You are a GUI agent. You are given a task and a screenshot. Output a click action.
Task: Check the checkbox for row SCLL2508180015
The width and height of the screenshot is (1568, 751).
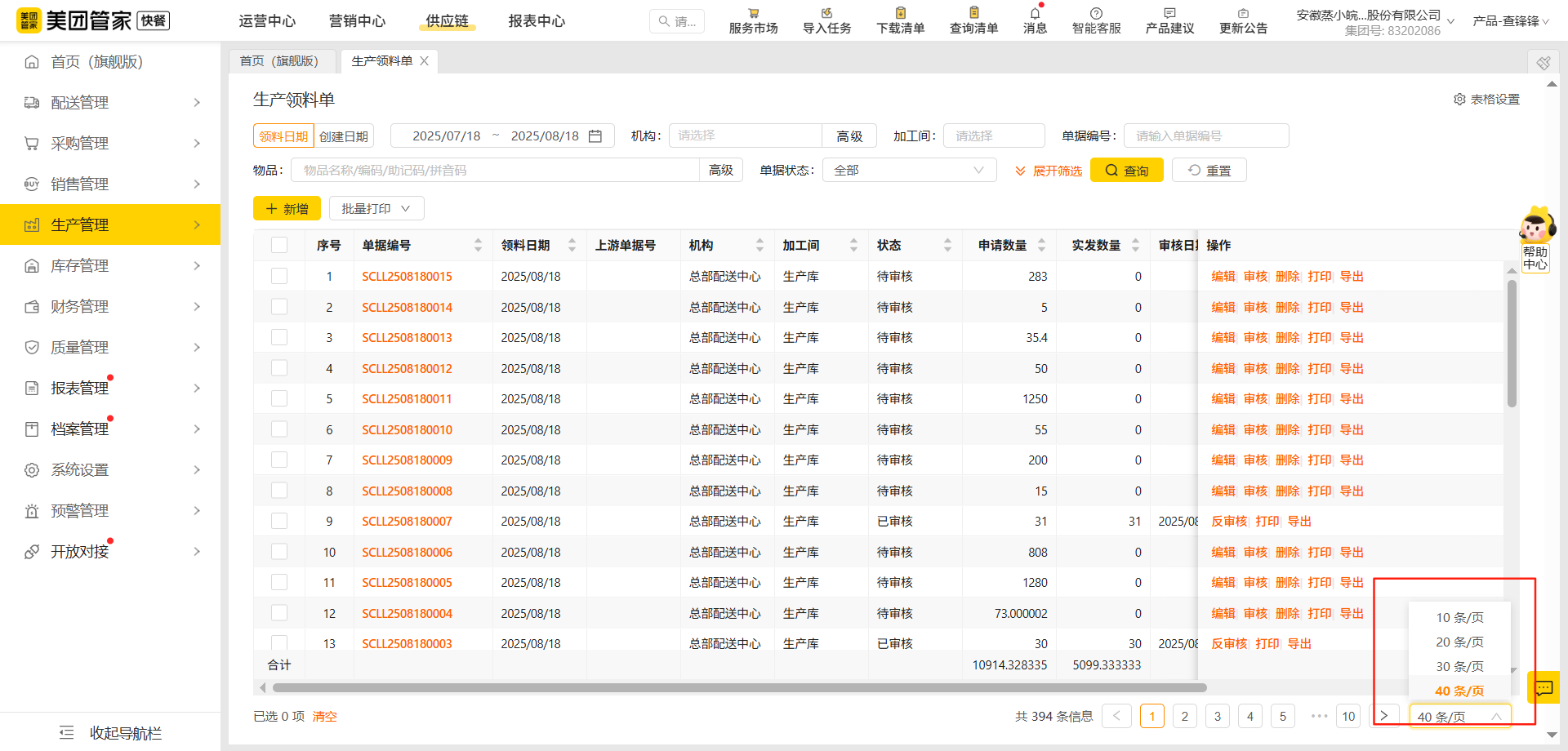(279, 276)
